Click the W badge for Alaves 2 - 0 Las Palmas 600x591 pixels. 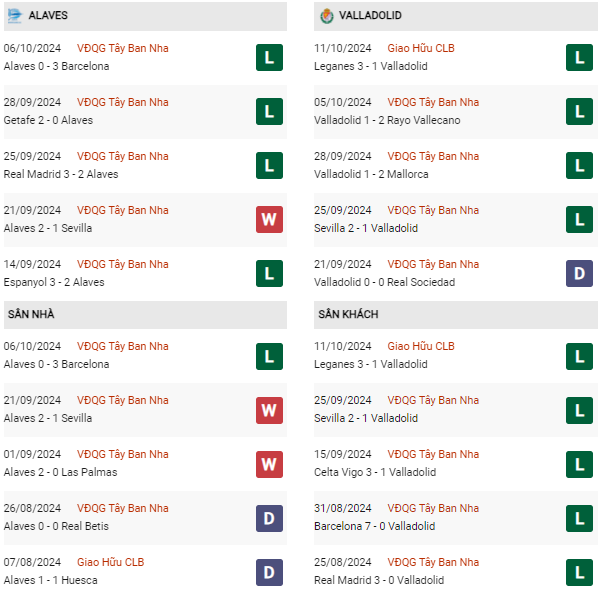click(x=268, y=463)
